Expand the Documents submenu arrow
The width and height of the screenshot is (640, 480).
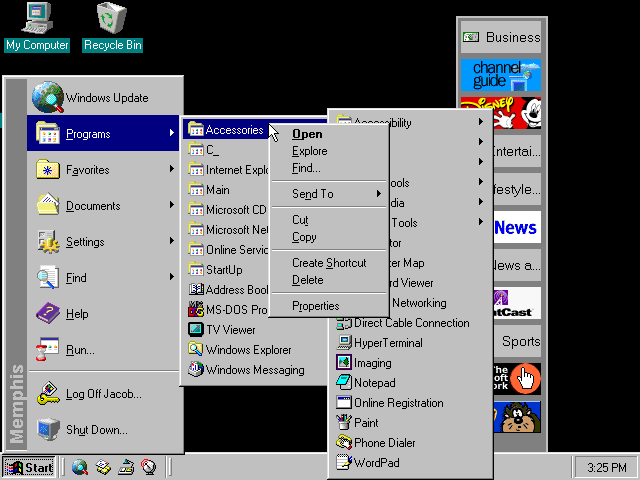click(172, 204)
